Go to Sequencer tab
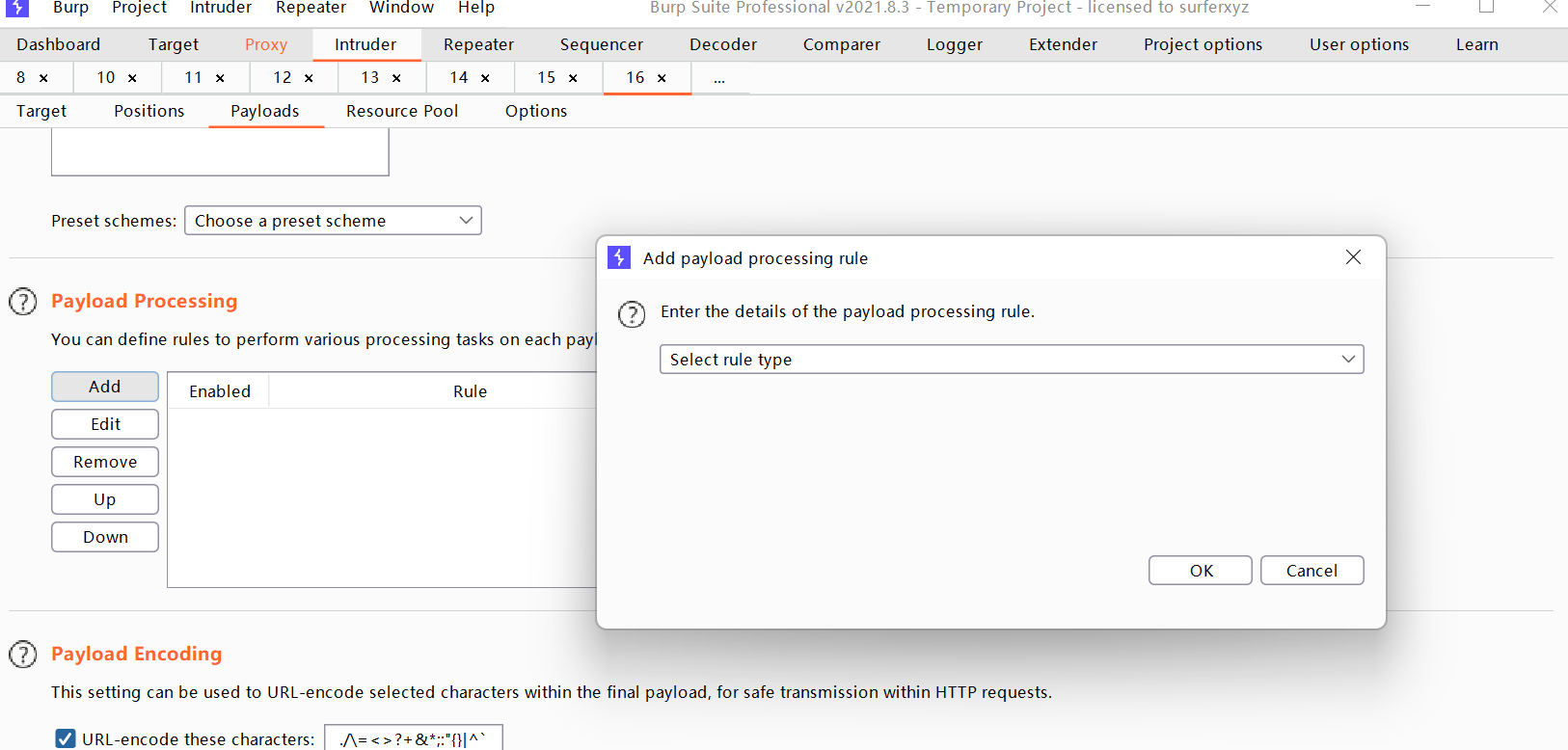The image size is (1568, 750). (x=602, y=44)
